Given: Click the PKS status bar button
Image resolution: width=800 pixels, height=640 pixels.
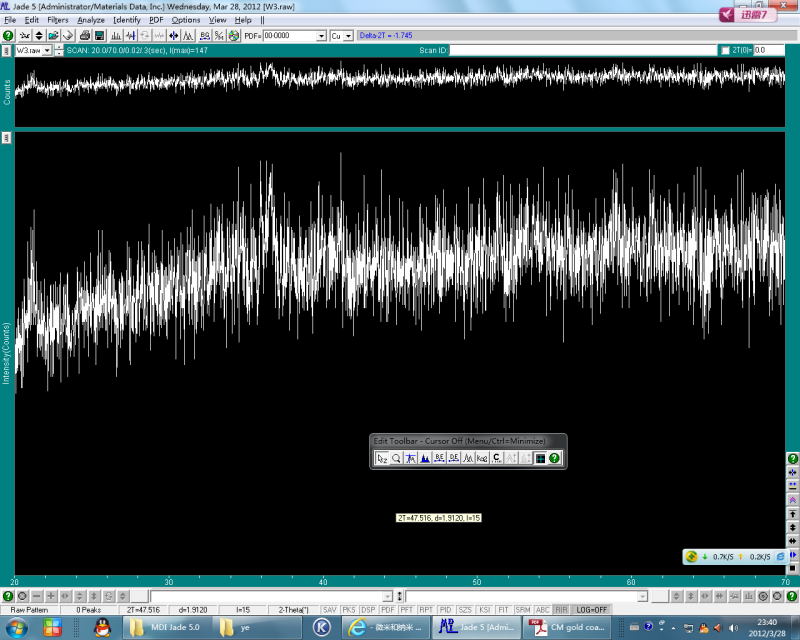Looking at the screenshot, I should click(349, 609).
